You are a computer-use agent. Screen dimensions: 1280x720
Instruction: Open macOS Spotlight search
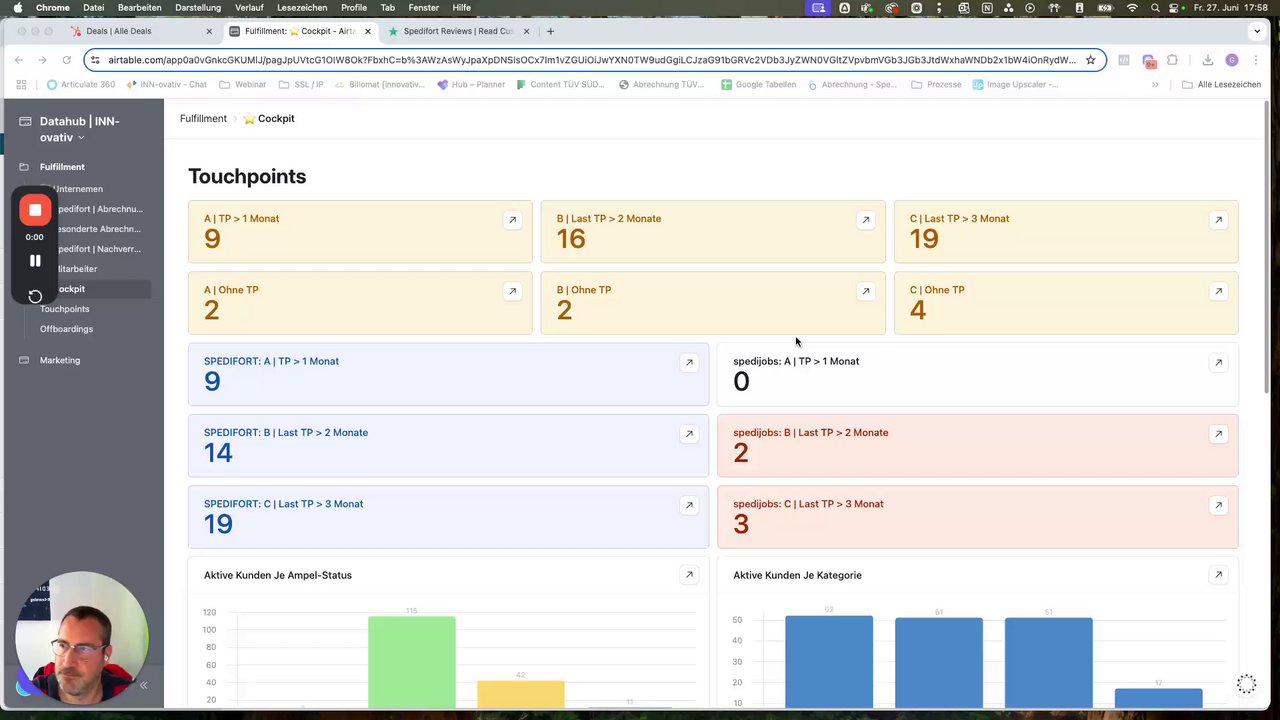(1155, 8)
